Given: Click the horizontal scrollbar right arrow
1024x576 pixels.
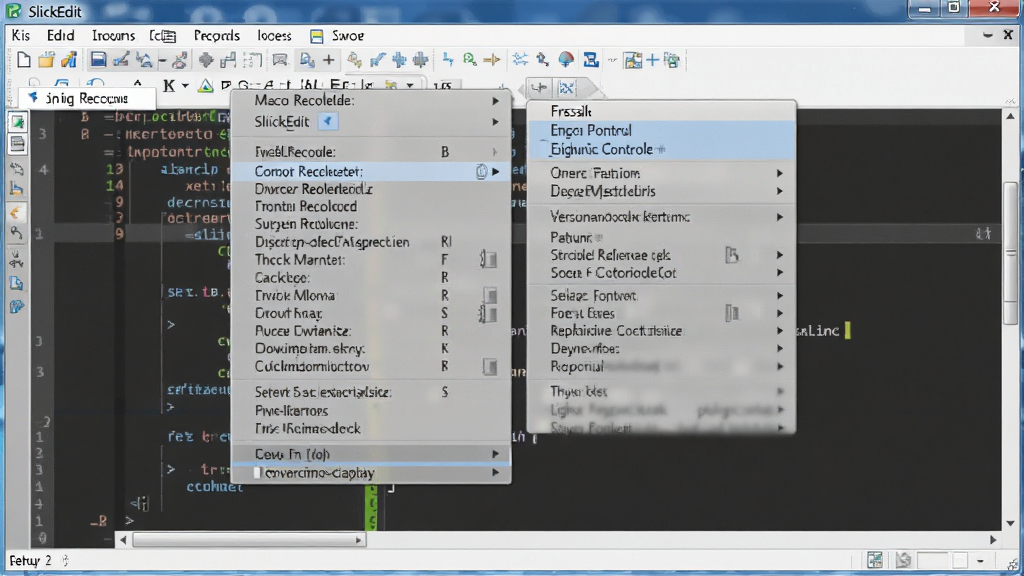Looking at the screenshot, I should (993, 540).
